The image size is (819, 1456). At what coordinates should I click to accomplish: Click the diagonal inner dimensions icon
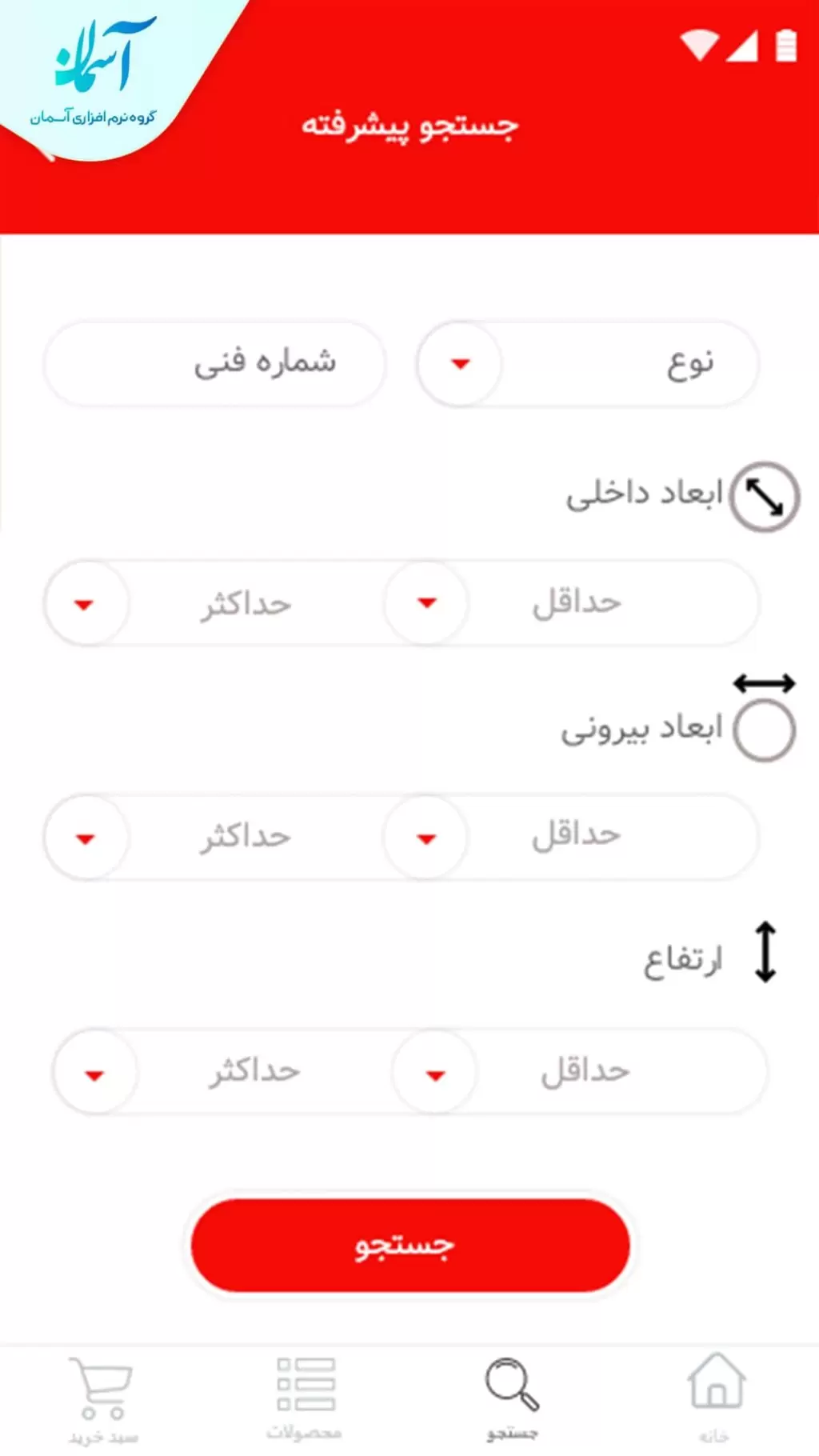click(x=764, y=497)
